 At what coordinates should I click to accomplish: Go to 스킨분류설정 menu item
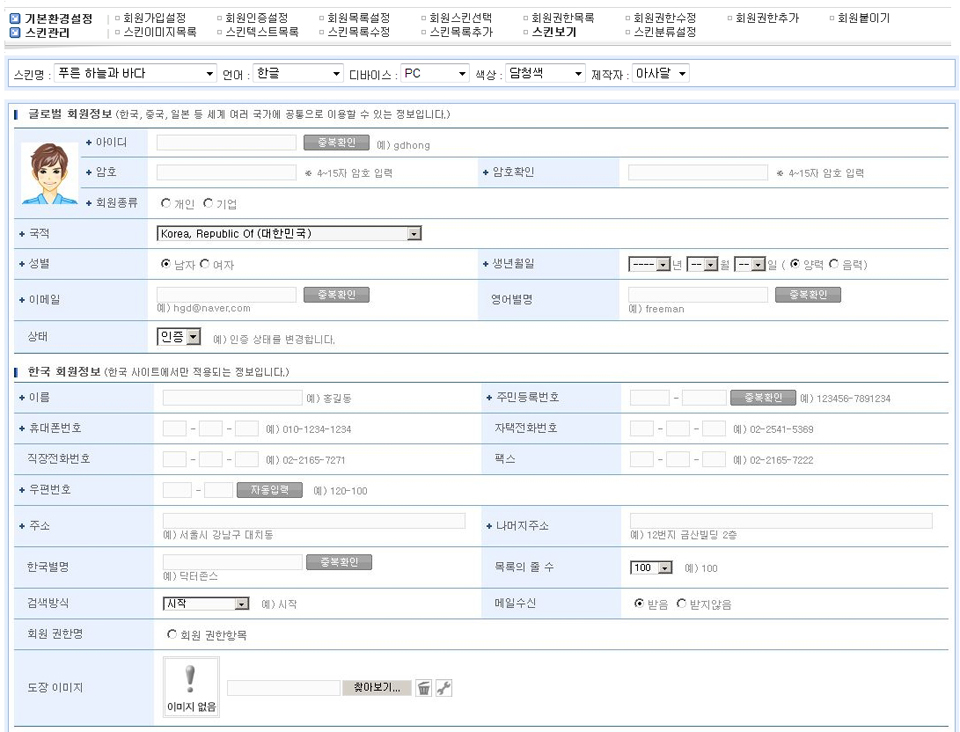[664, 32]
